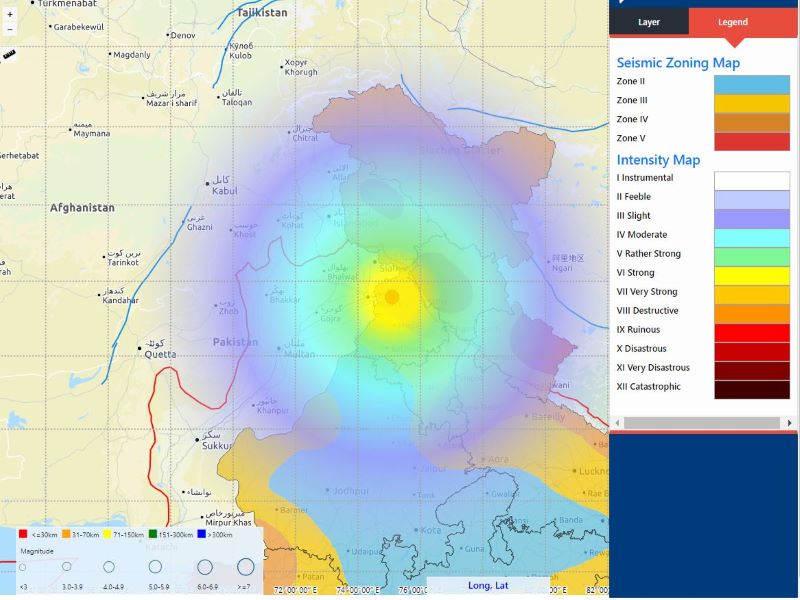The image size is (800, 600).
Task: Switch to the Layer tab
Action: (649, 22)
